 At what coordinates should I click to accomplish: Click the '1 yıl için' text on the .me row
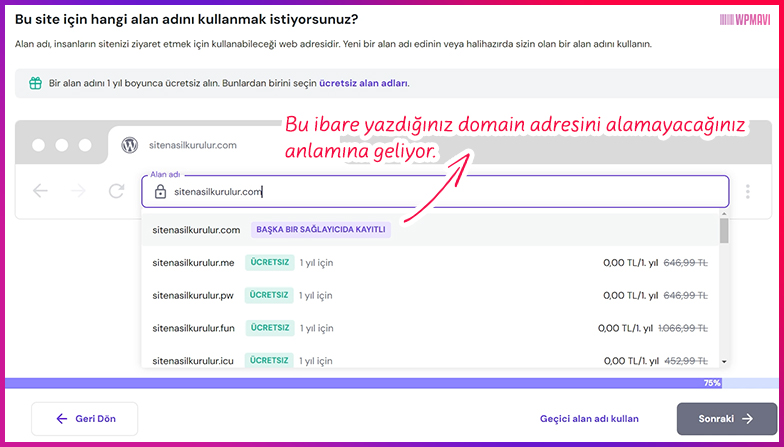pyautogui.click(x=316, y=262)
